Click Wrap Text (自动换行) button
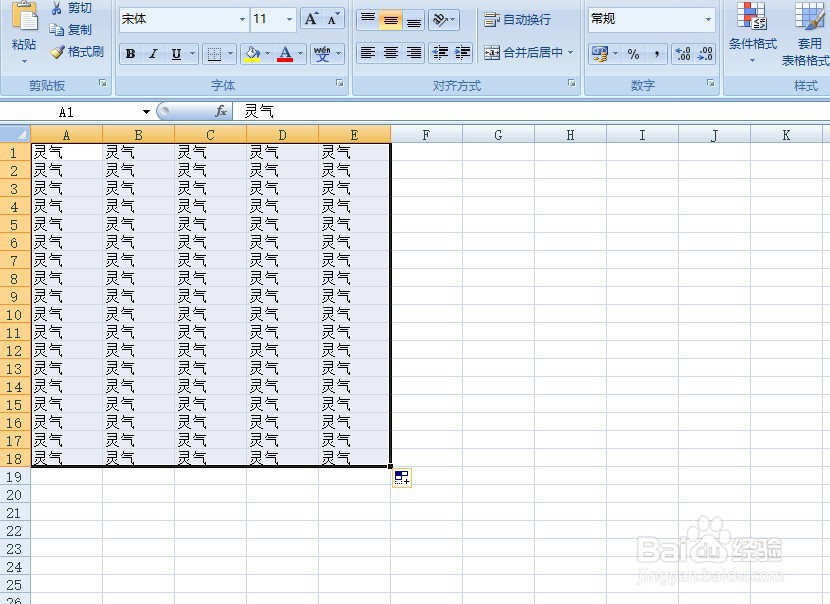Image resolution: width=830 pixels, height=604 pixels. (x=517, y=20)
